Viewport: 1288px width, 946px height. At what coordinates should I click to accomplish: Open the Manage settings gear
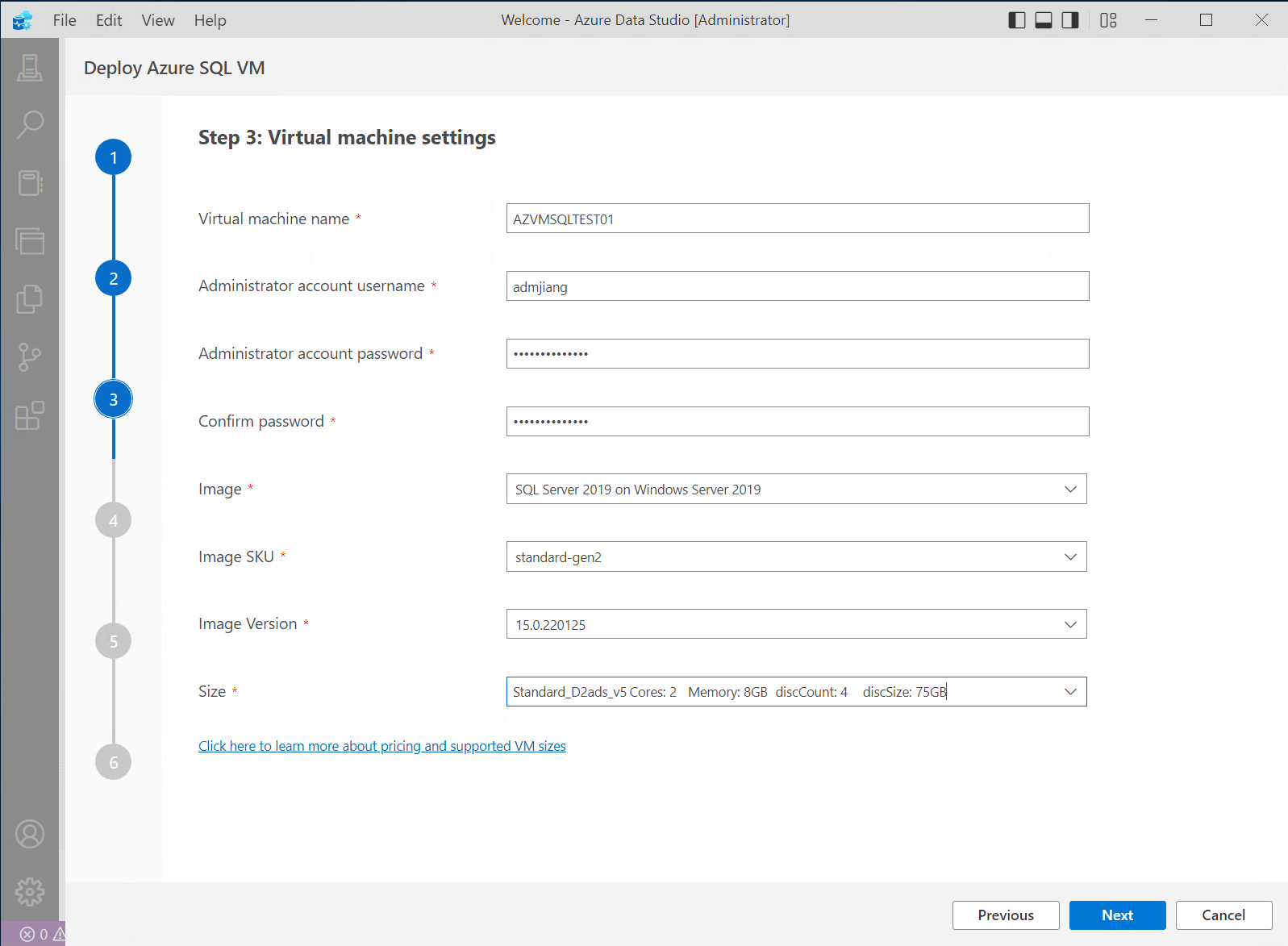pos(30,891)
